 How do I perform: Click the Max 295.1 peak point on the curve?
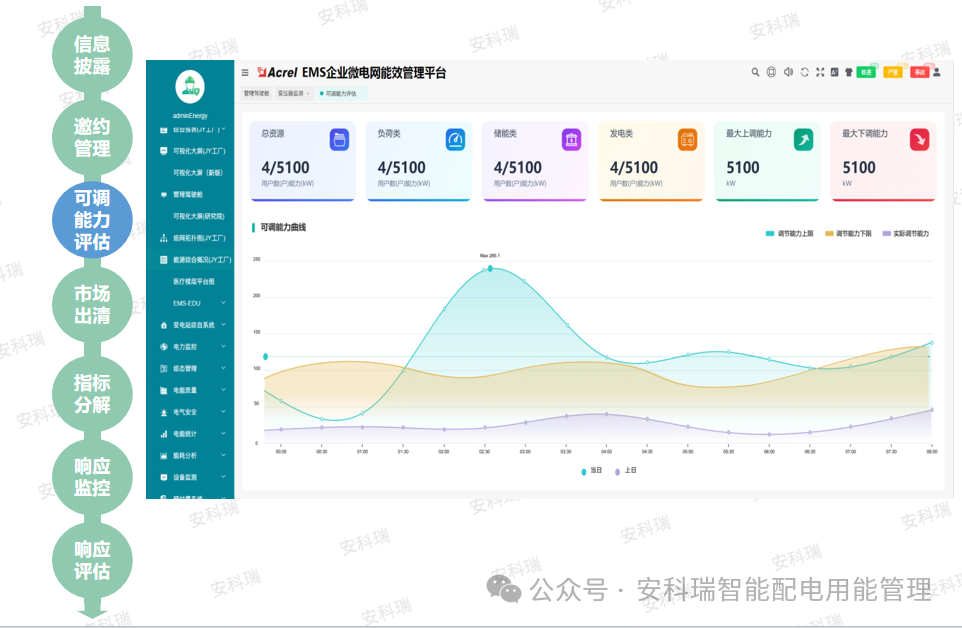click(x=488, y=268)
